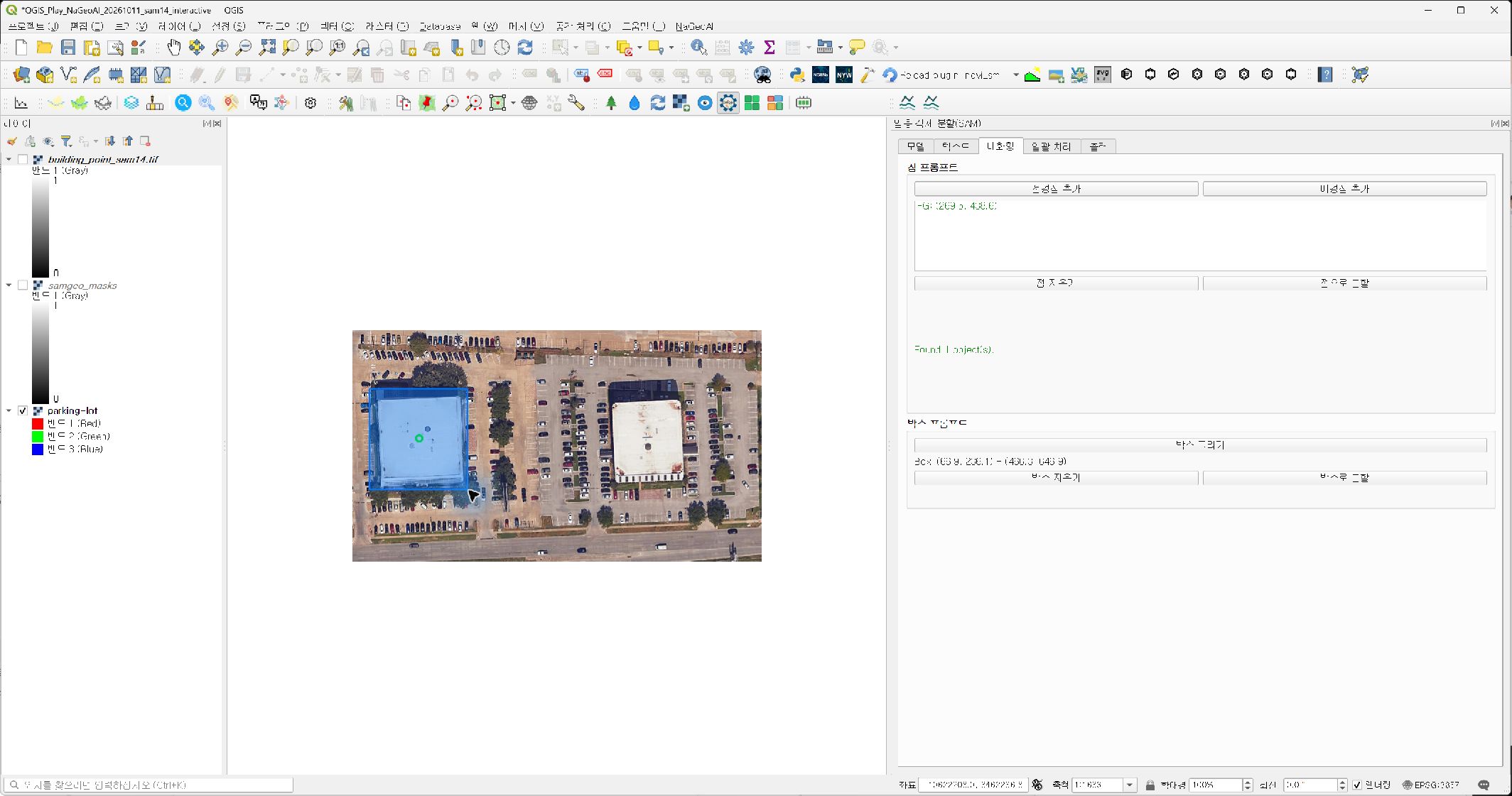Viewport: 1512px width, 796px height.
Task: Open the messages log speech bubble icon
Action: [x=1484, y=785]
